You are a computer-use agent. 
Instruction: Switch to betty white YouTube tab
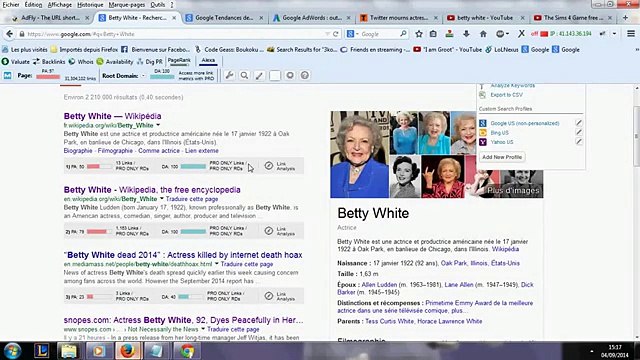[x=485, y=18]
